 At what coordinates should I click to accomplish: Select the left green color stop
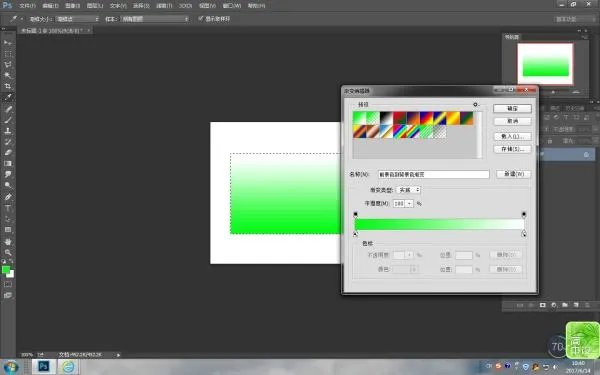(355, 234)
